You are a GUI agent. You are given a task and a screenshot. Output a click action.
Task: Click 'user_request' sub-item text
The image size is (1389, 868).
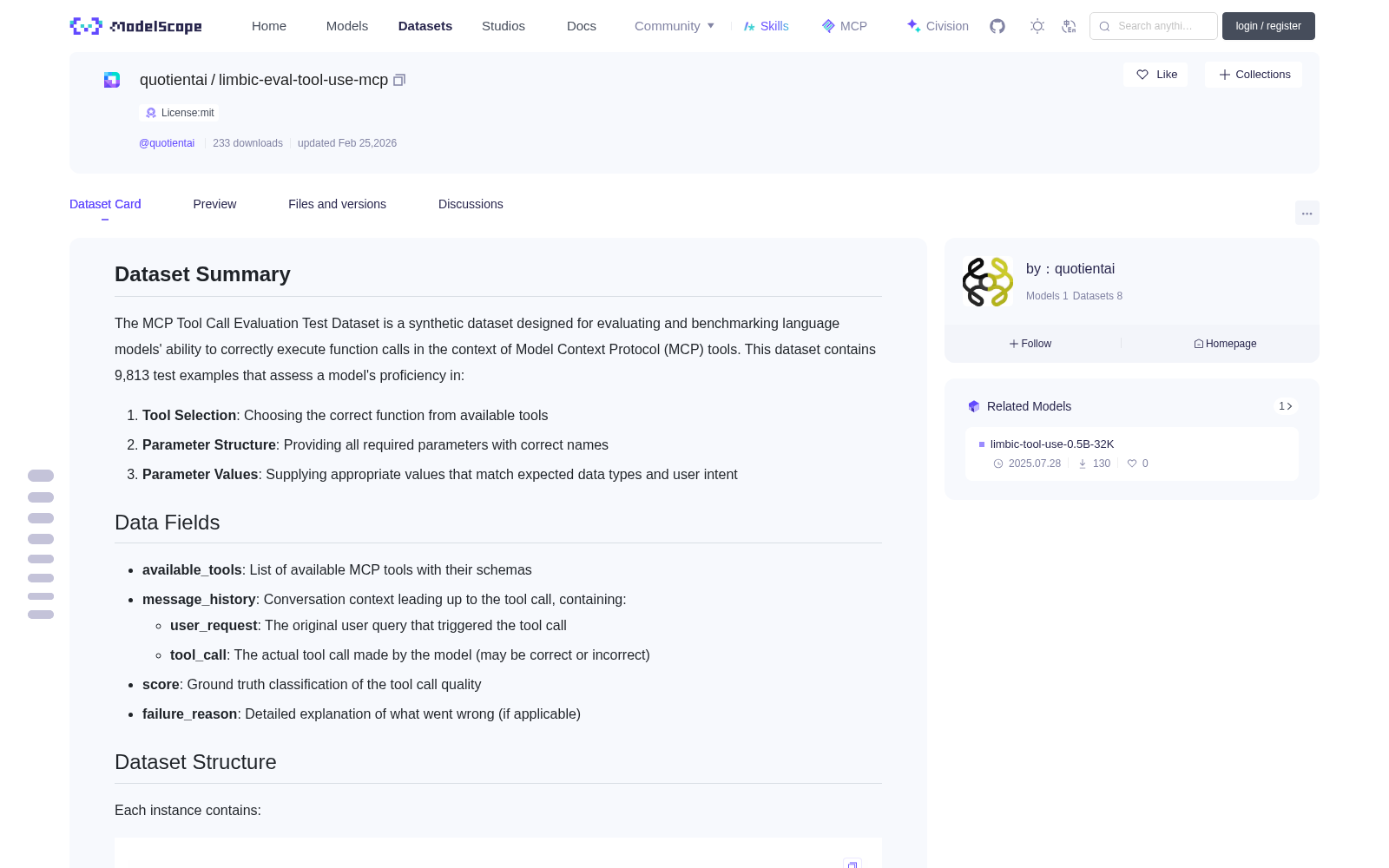click(x=214, y=626)
